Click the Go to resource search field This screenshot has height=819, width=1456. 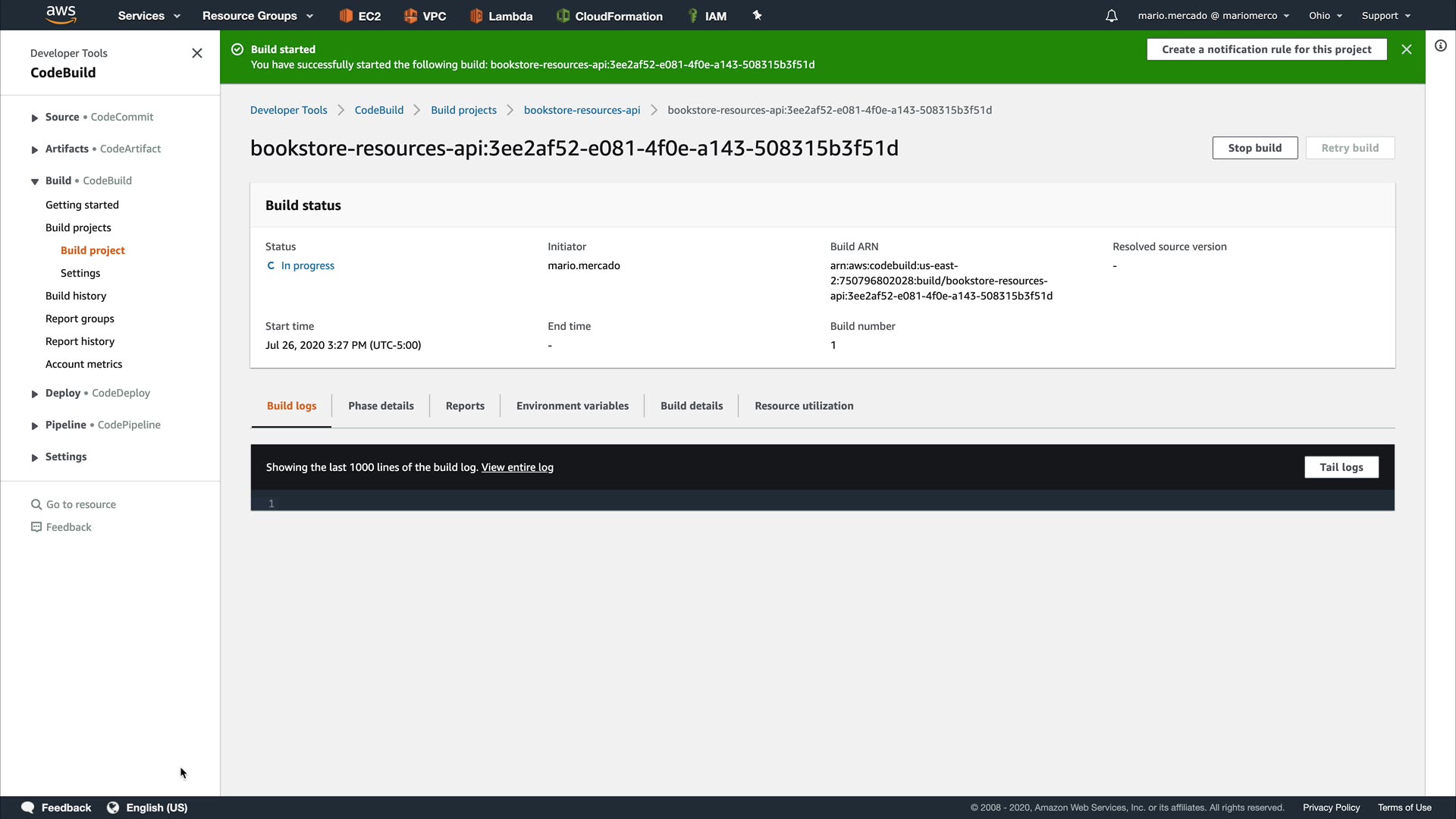[x=81, y=504]
